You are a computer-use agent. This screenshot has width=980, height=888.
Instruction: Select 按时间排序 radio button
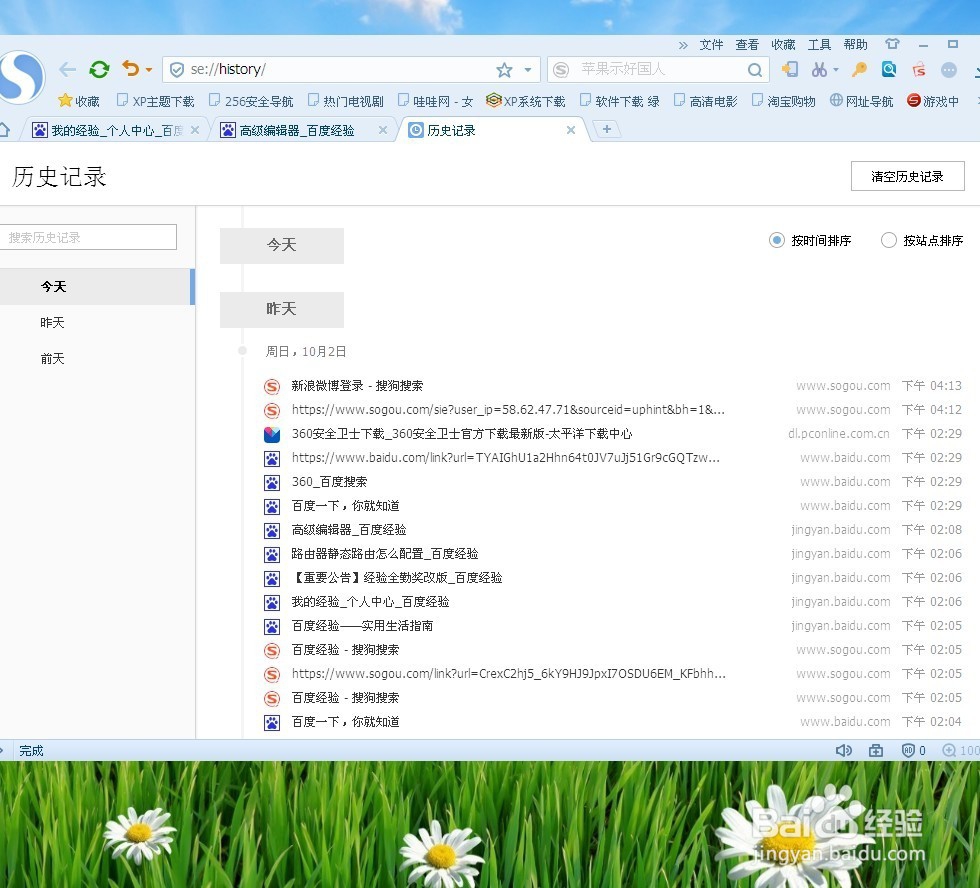[777, 241]
